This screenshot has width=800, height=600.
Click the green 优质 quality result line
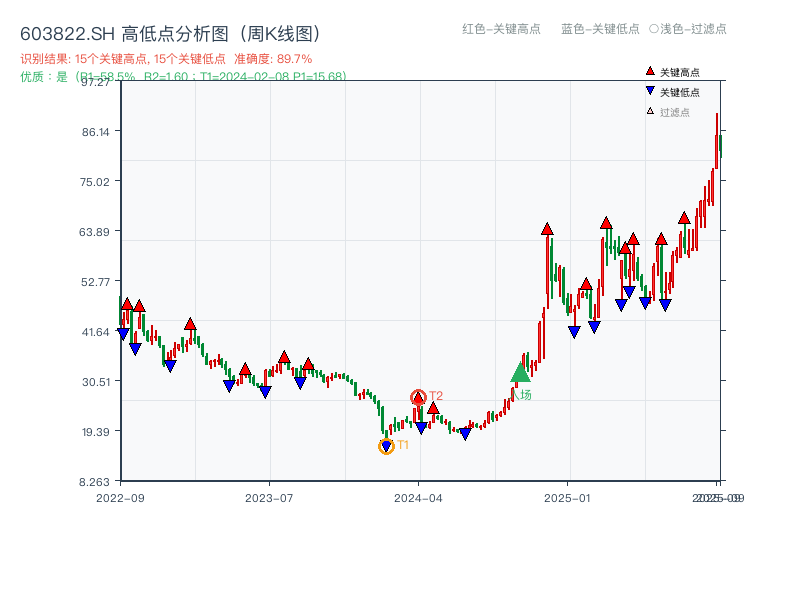pos(184,77)
